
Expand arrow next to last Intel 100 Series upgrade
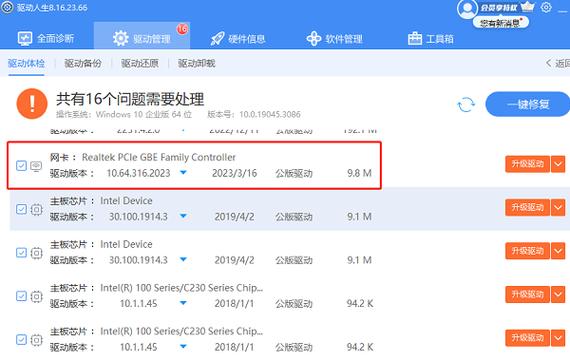pyautogui.click(x=558, y=338)
